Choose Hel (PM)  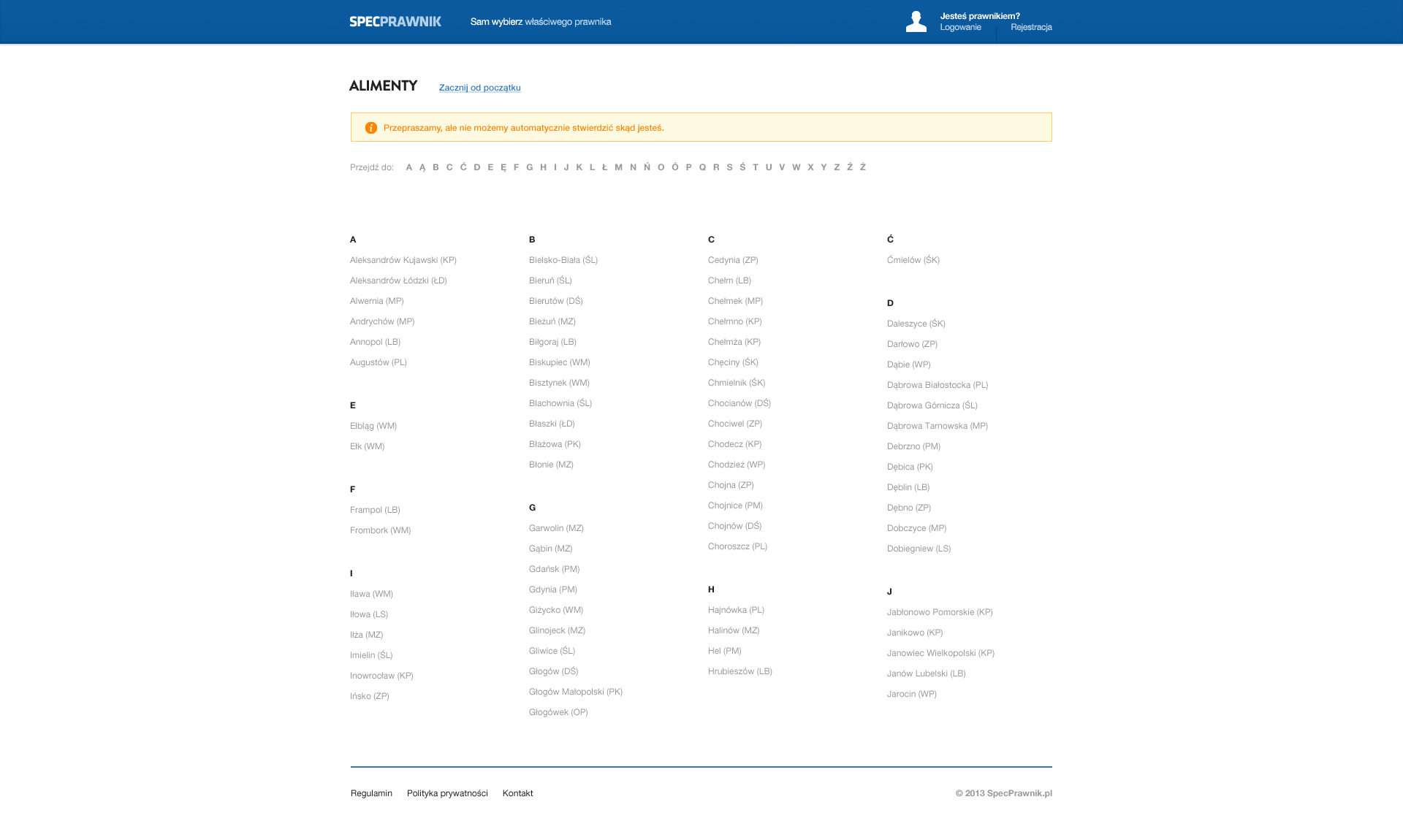tap(725, 651)
